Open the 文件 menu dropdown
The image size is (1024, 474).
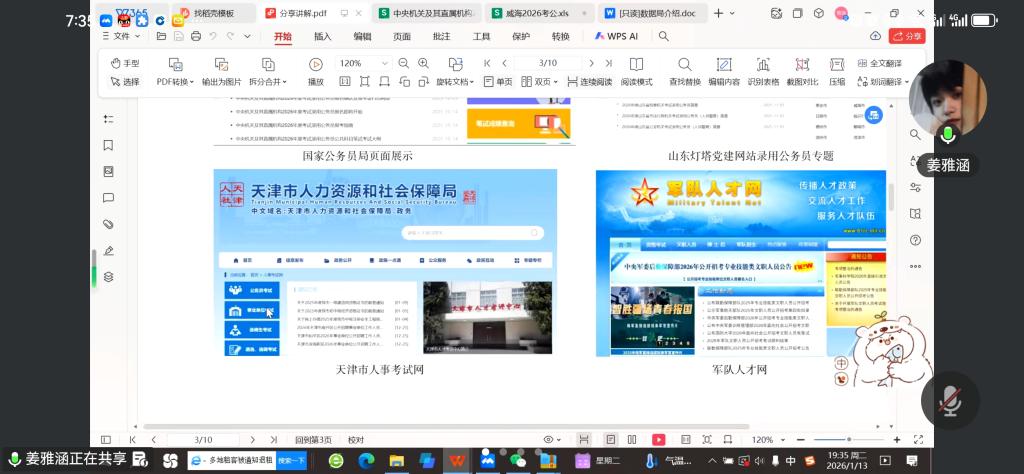pos(124,36)
